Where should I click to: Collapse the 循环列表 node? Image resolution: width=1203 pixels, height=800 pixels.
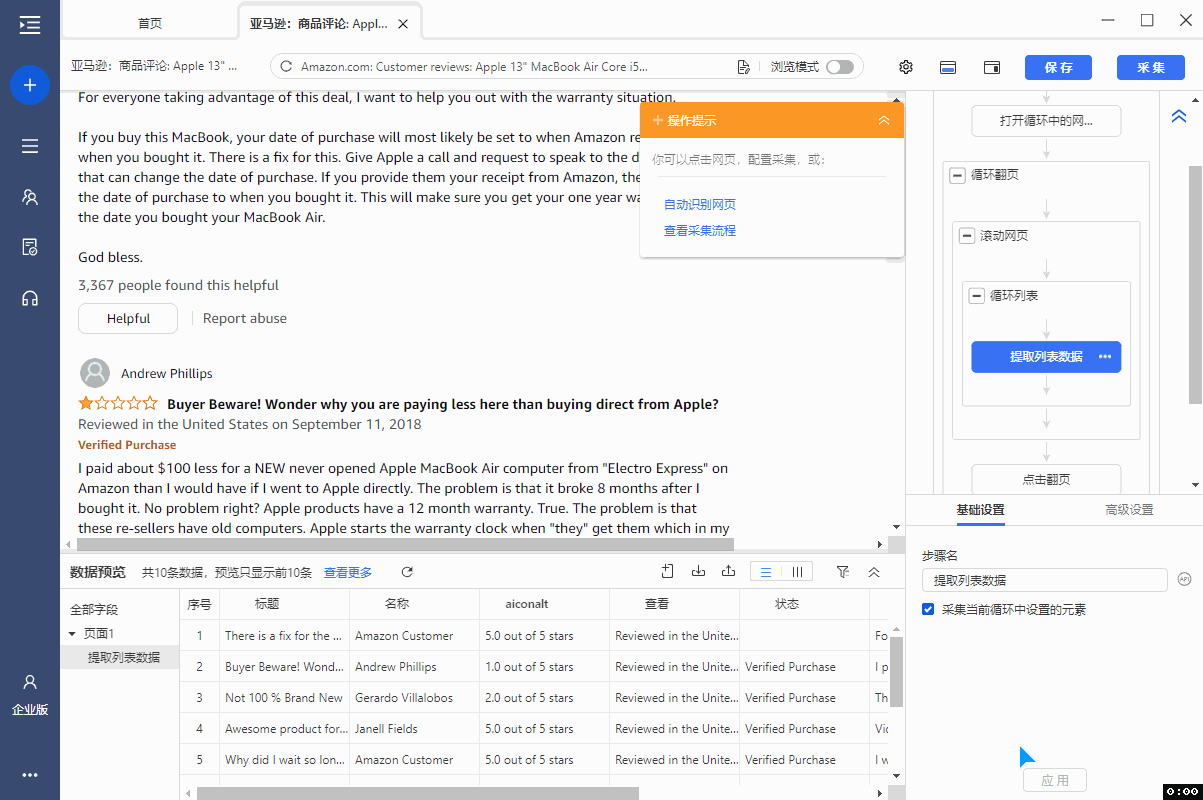point(977,296)
